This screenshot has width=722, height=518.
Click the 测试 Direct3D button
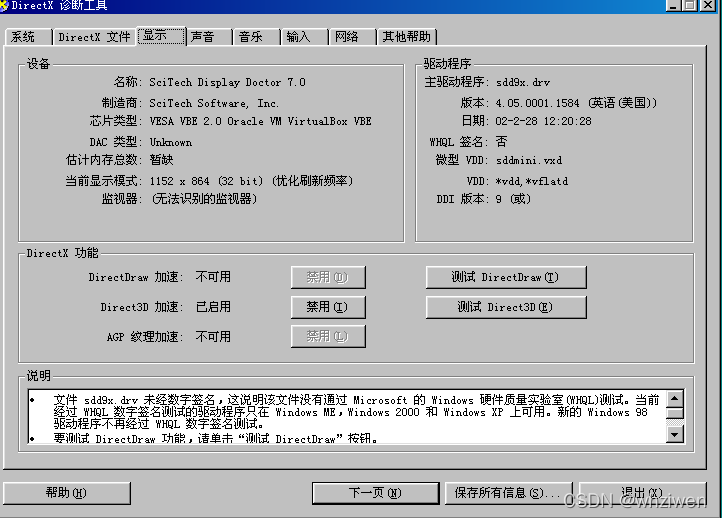506,307
